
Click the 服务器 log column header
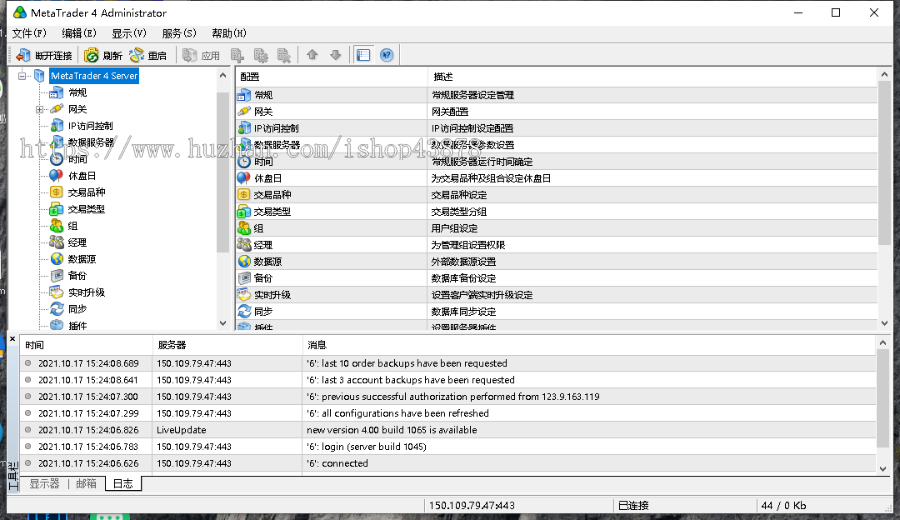coord(227,345)
